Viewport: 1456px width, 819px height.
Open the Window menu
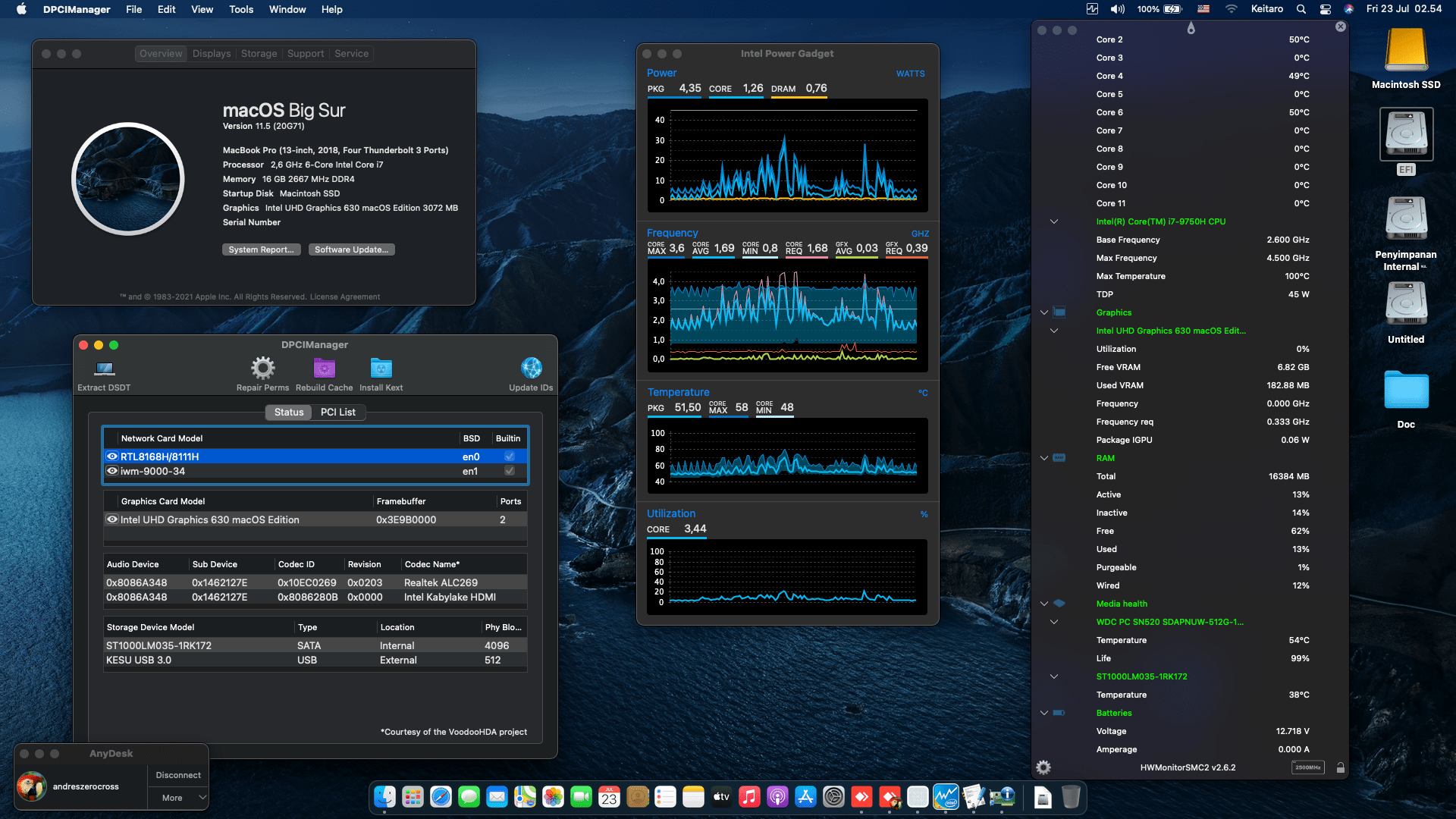[287, 9]
